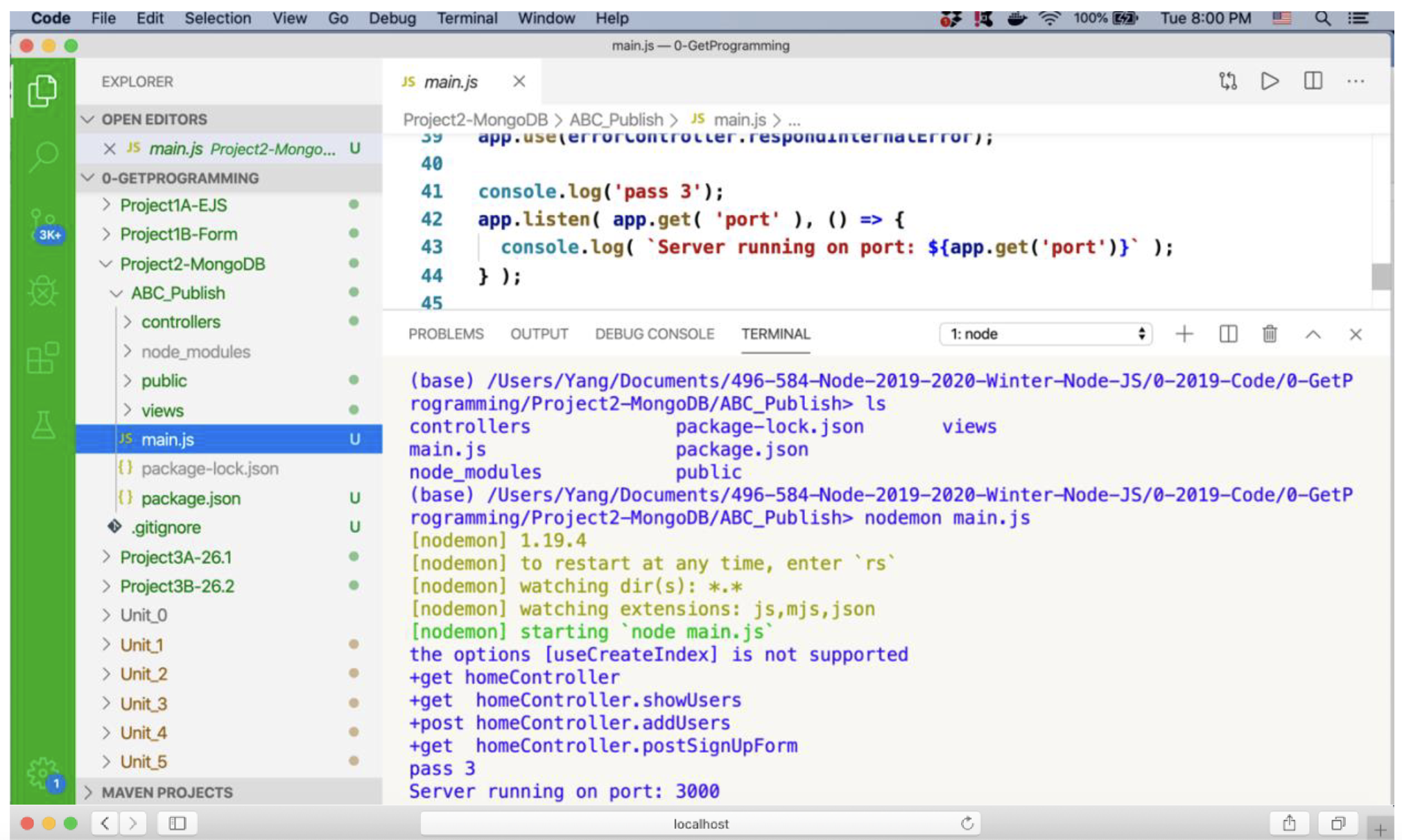Open the Terminal menu in menu bar

tap(467, 18)
